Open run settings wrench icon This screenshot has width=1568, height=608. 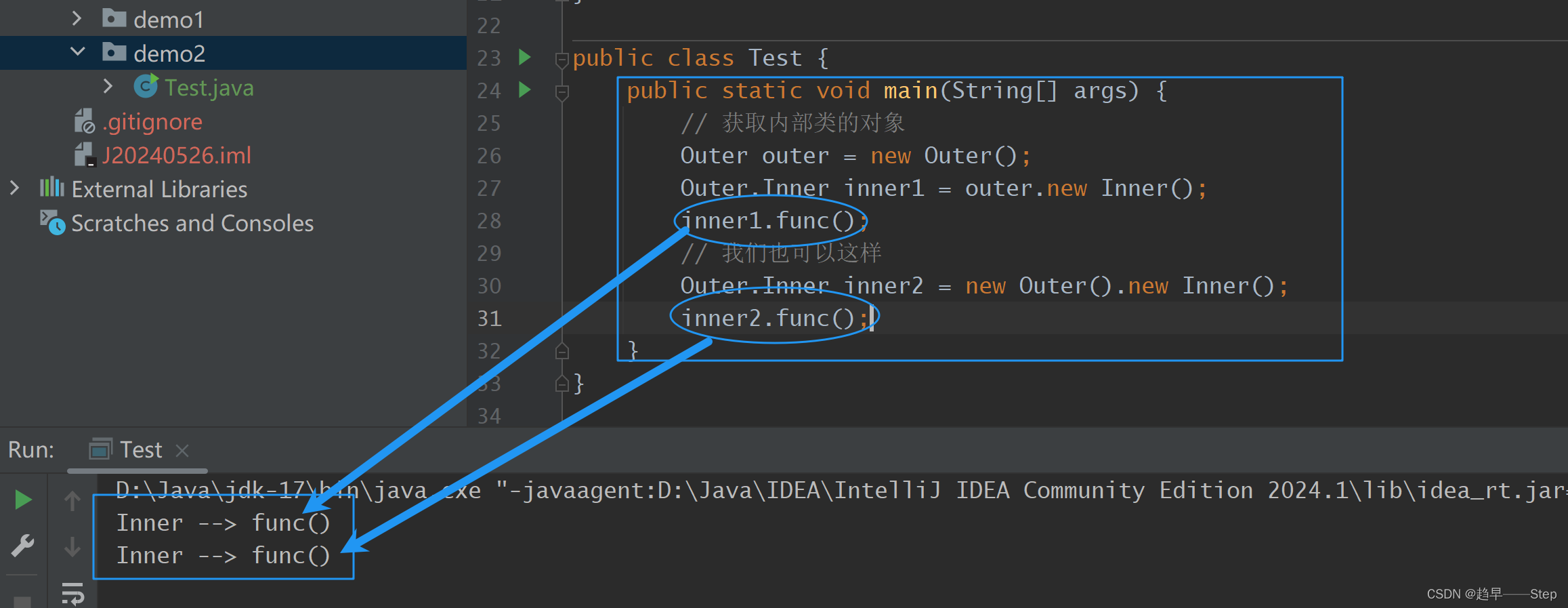point(23,546)
